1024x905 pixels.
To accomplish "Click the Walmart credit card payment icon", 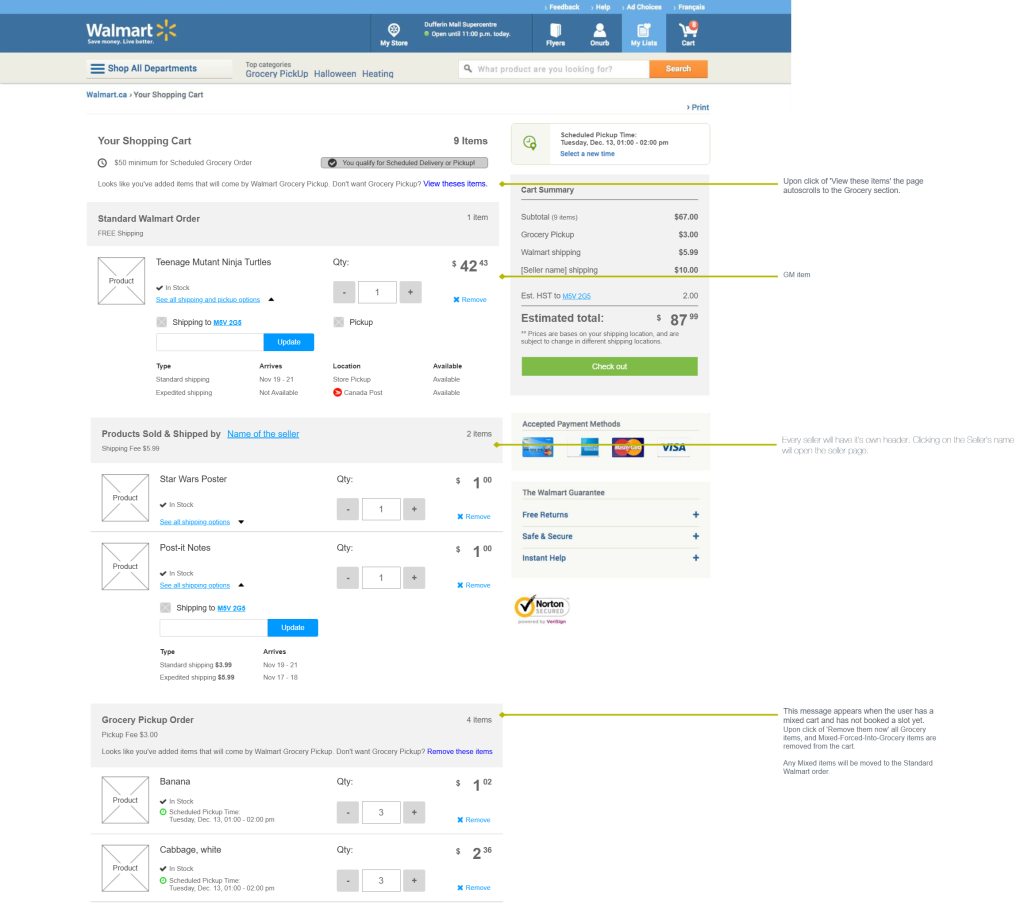I will click(538, 447).
